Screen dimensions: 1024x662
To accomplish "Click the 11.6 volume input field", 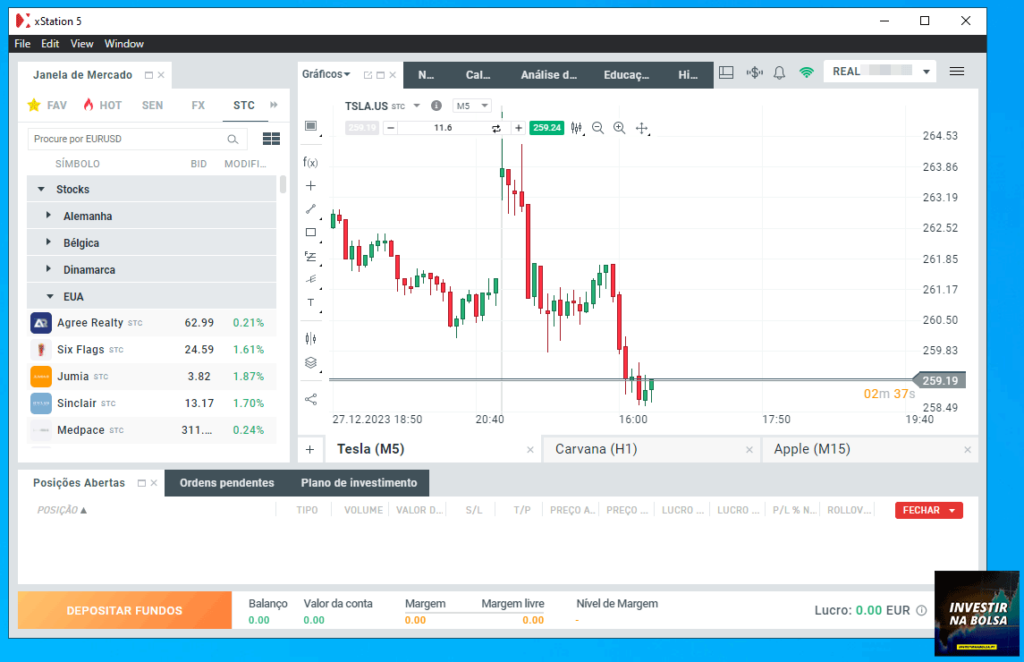I will tap(443, 128).
